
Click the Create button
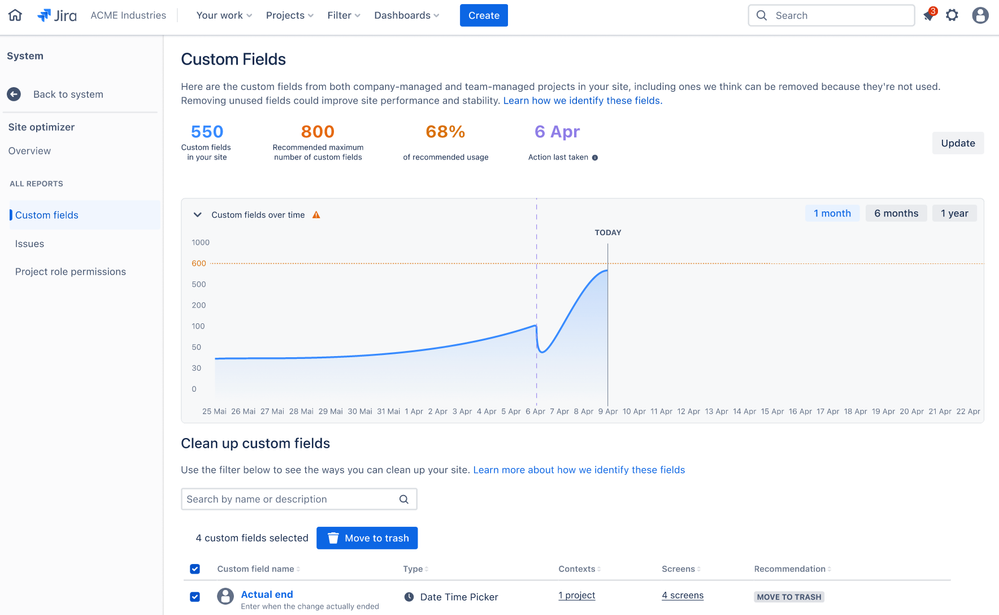click(x=484, y=15)
